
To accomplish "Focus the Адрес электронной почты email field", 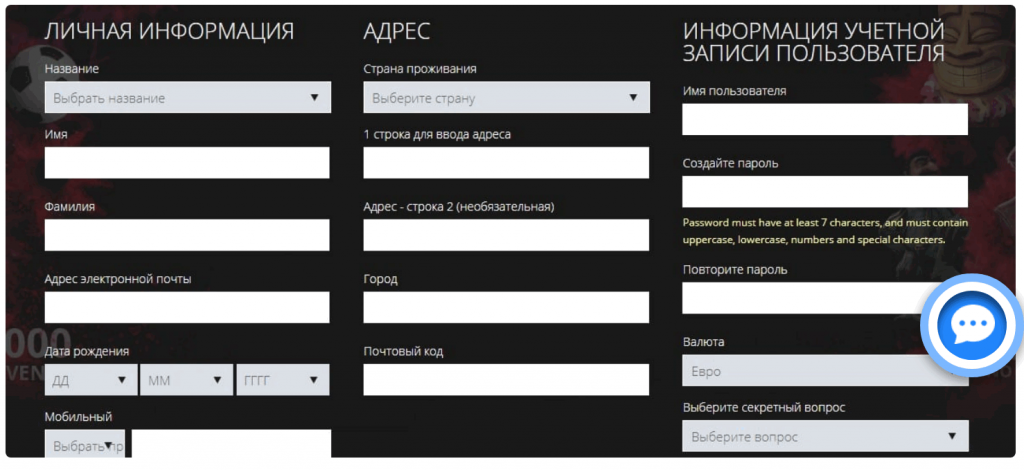I will pos(187,307).
